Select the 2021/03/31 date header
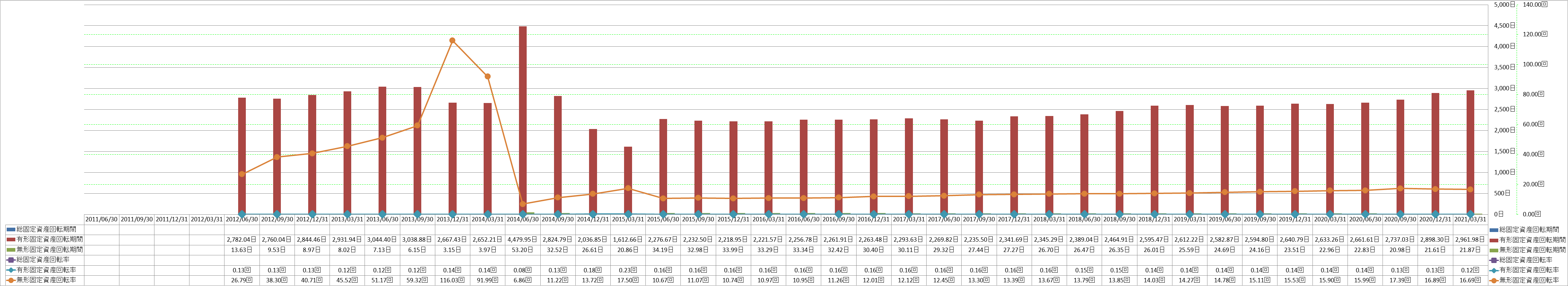Viewport: 1568px width, 286px height. click(1471, 219)
